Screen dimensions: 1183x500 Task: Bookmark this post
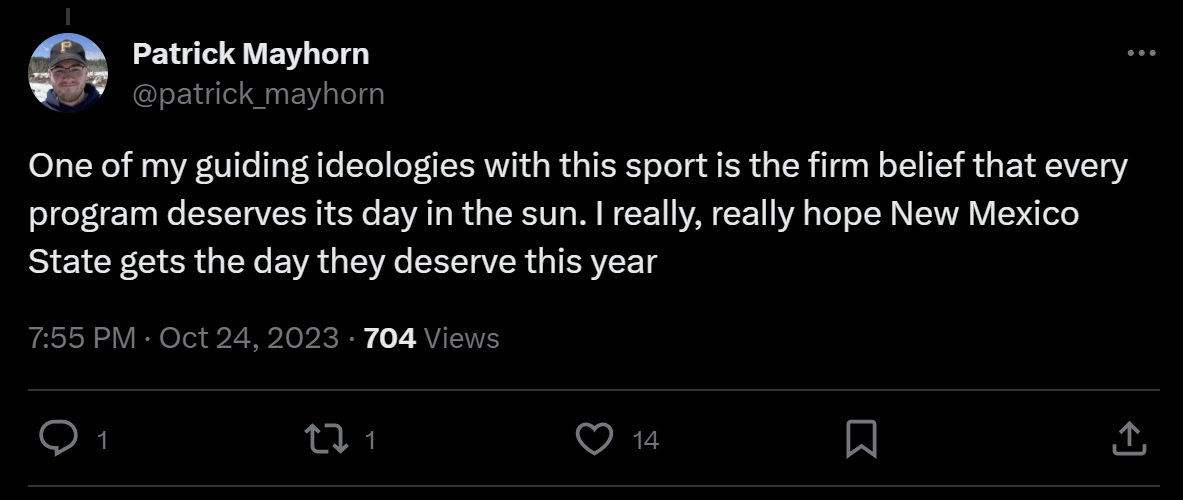coord(861,439)
